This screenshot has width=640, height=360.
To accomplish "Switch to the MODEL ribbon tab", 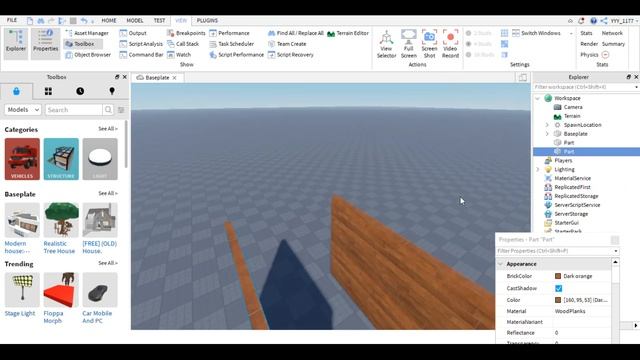I will point(135,20).
